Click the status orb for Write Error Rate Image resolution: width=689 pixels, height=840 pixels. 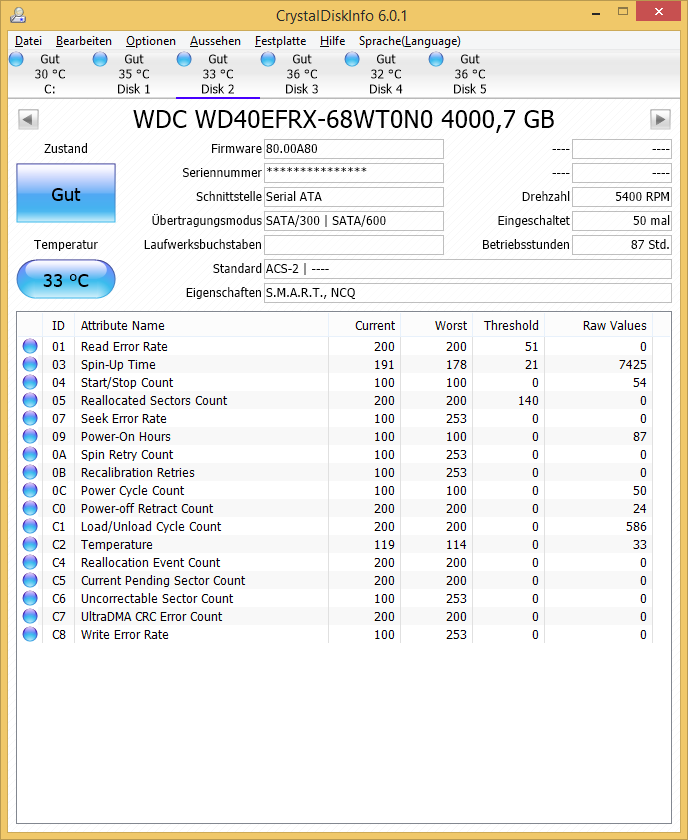(x=30, y=634)
